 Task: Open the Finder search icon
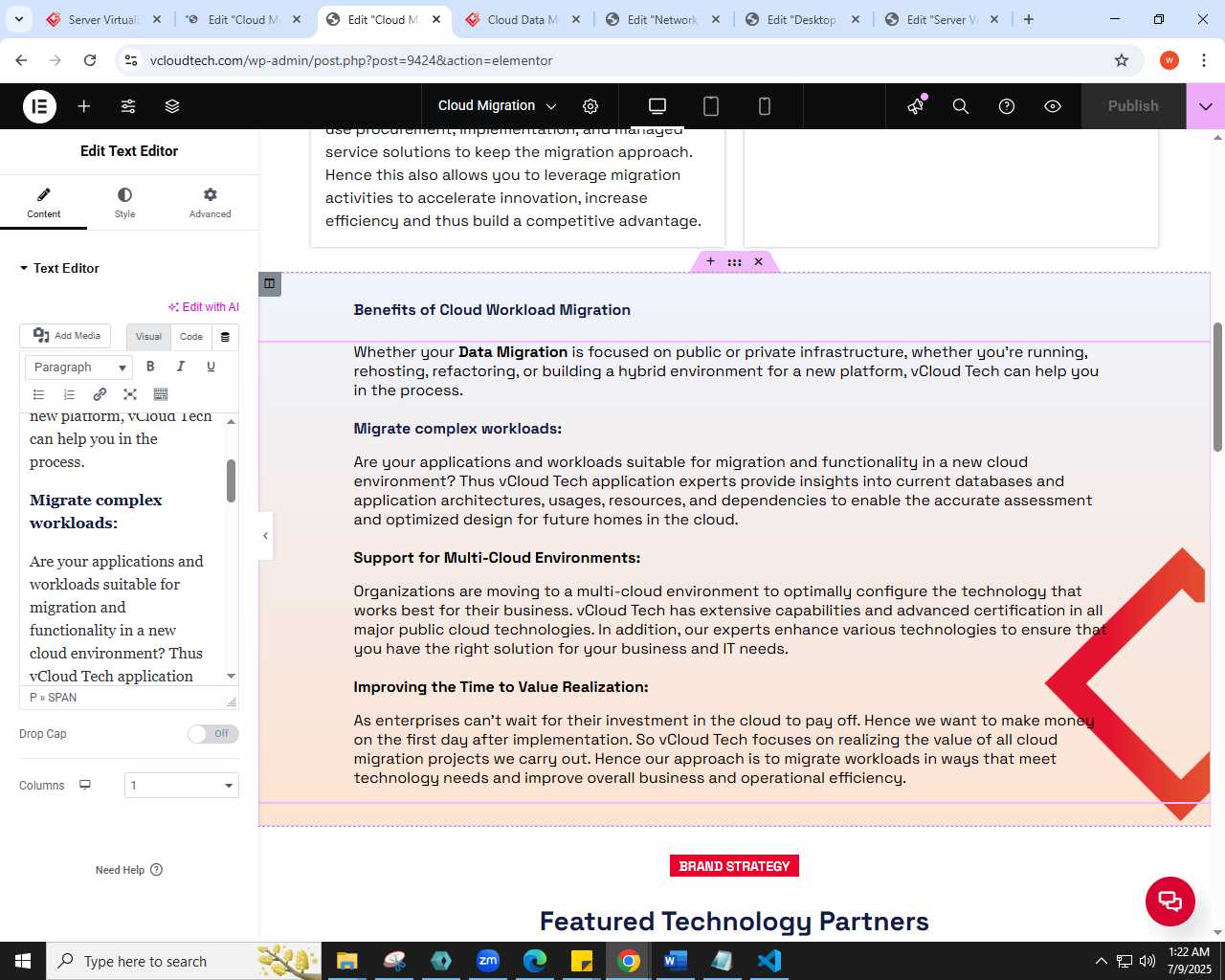coord(961,106)
